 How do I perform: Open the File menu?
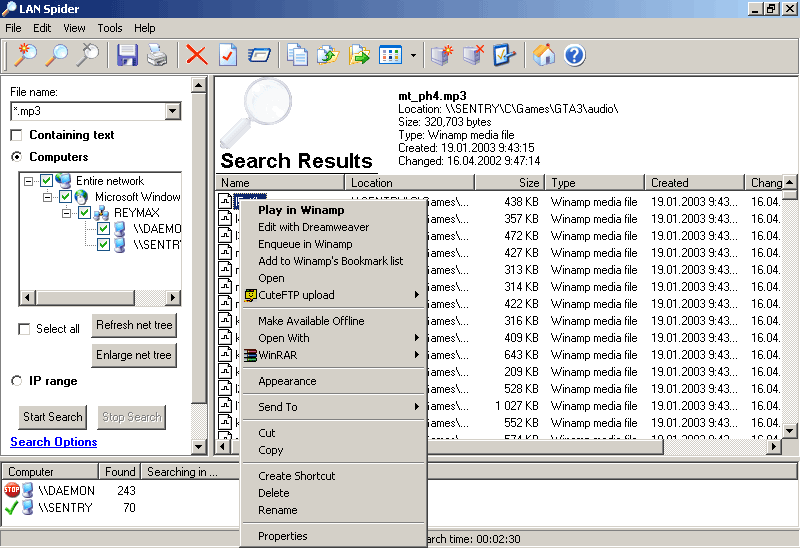[13, 28]
